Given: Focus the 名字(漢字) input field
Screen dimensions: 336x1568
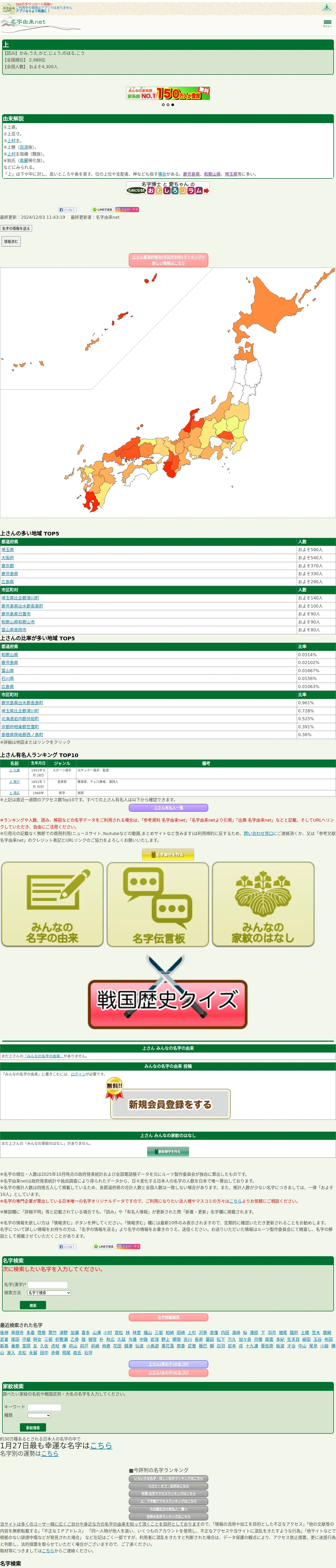Looking at the screenshot, I should (x=48, y=1284).
